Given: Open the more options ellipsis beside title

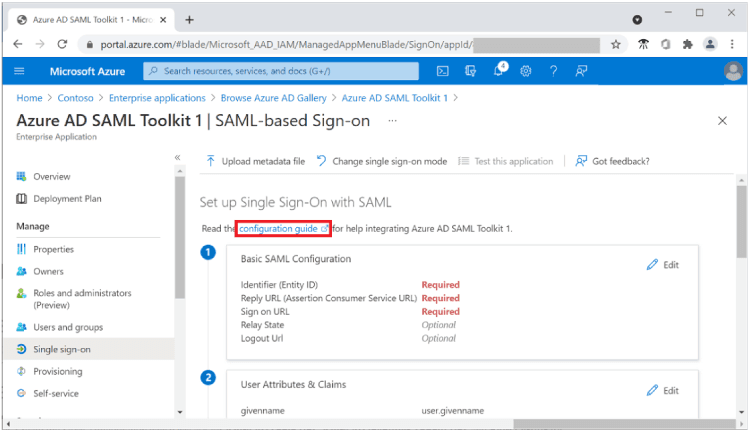Looking at the screenshot, I should (392, 120).
